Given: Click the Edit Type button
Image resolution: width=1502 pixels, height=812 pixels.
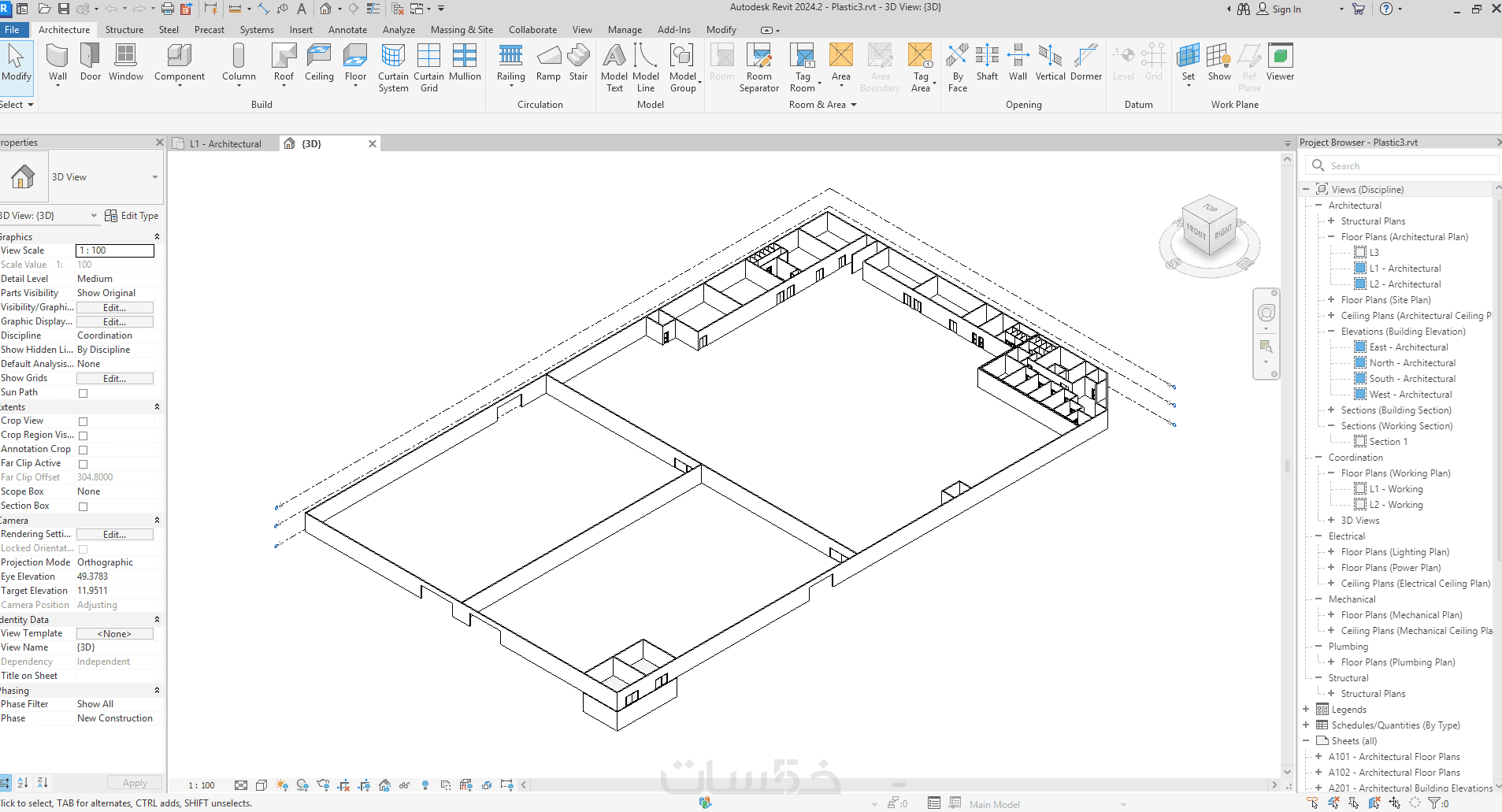Looking at the screenshot, I should click(x=132, y=216).
